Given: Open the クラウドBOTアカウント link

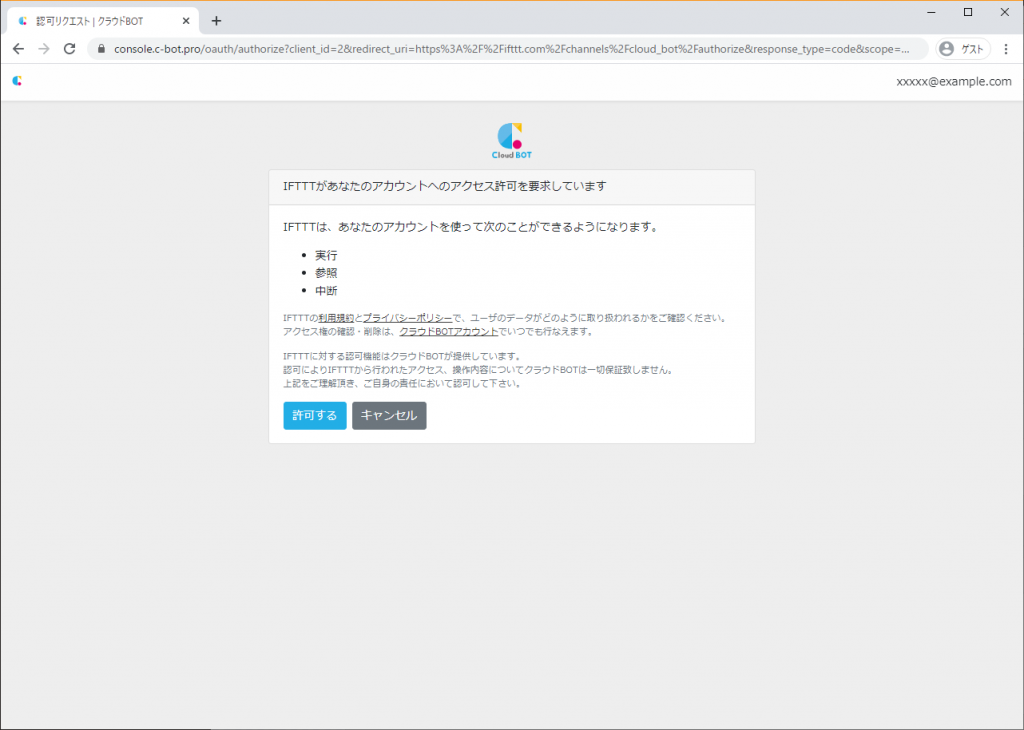Looking at the screenshot, I should click(449, 332).
